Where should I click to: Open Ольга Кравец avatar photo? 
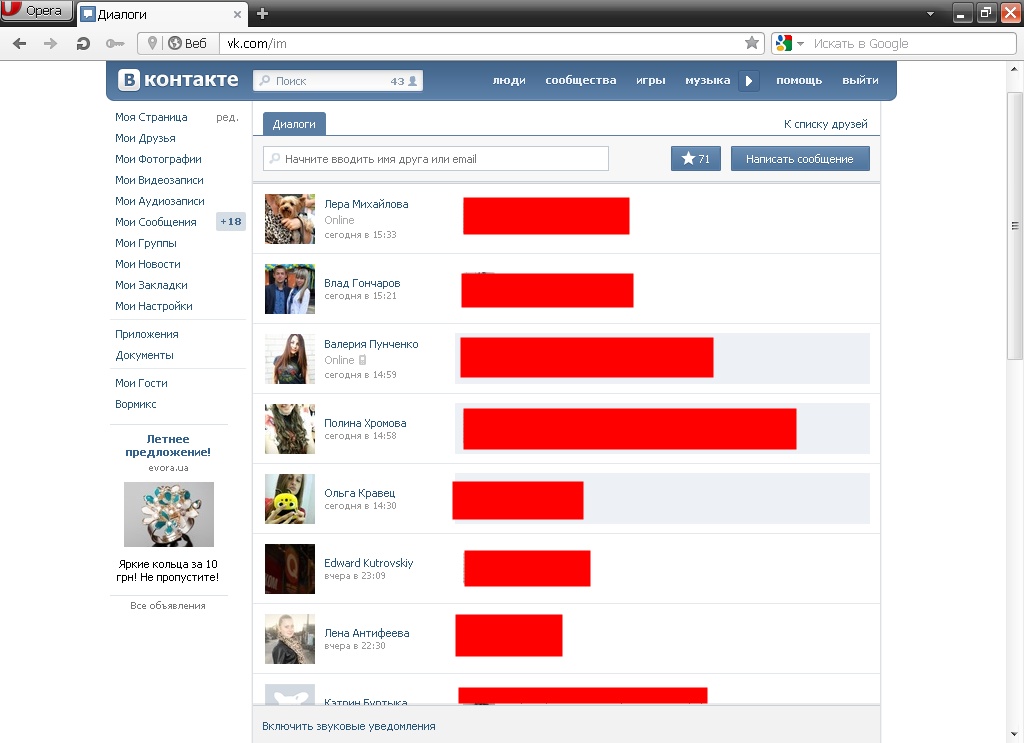[290, 499]
